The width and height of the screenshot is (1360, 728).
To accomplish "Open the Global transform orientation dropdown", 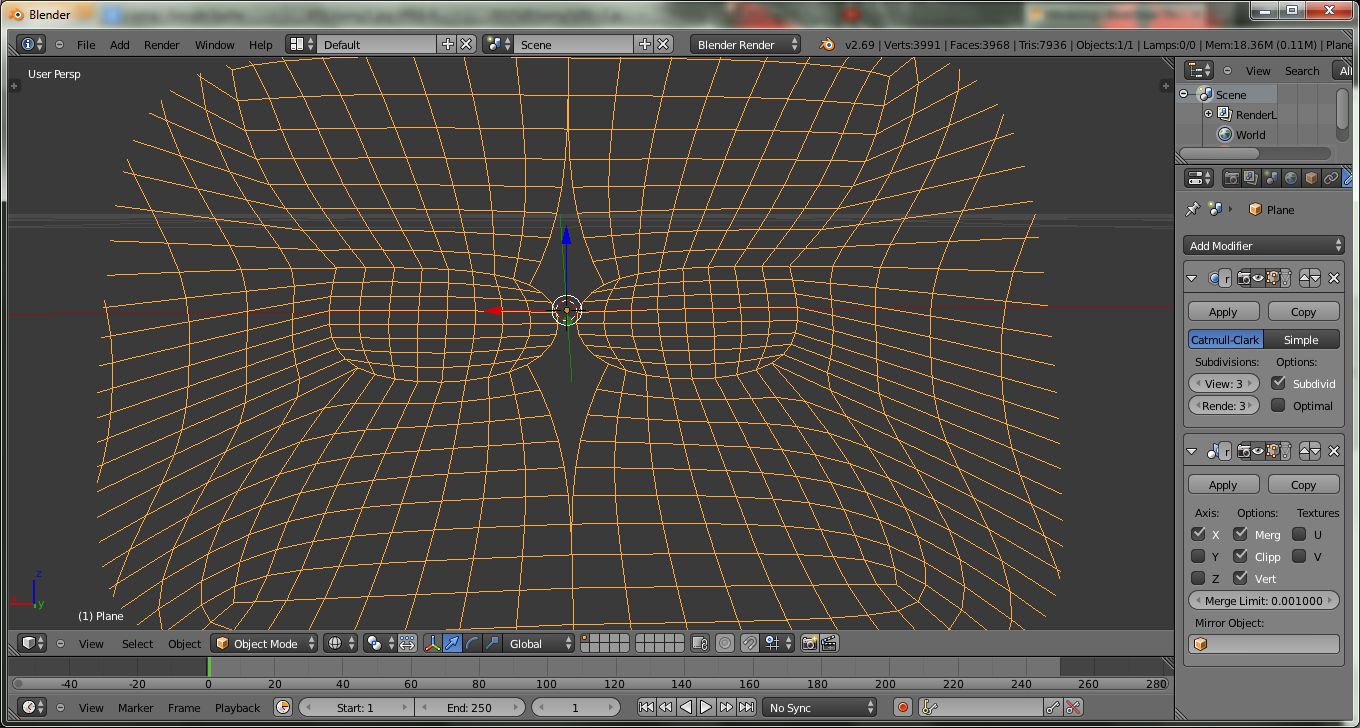I will (x=540, y=644).
